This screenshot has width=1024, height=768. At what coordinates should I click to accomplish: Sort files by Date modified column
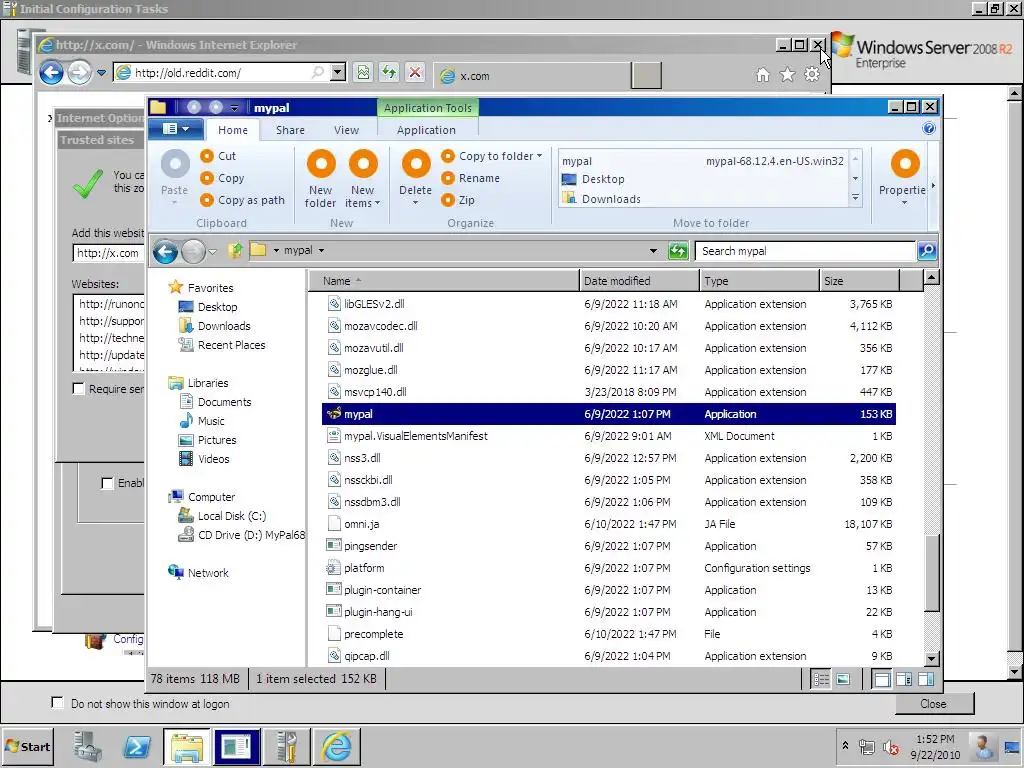(x=639, y=281)
